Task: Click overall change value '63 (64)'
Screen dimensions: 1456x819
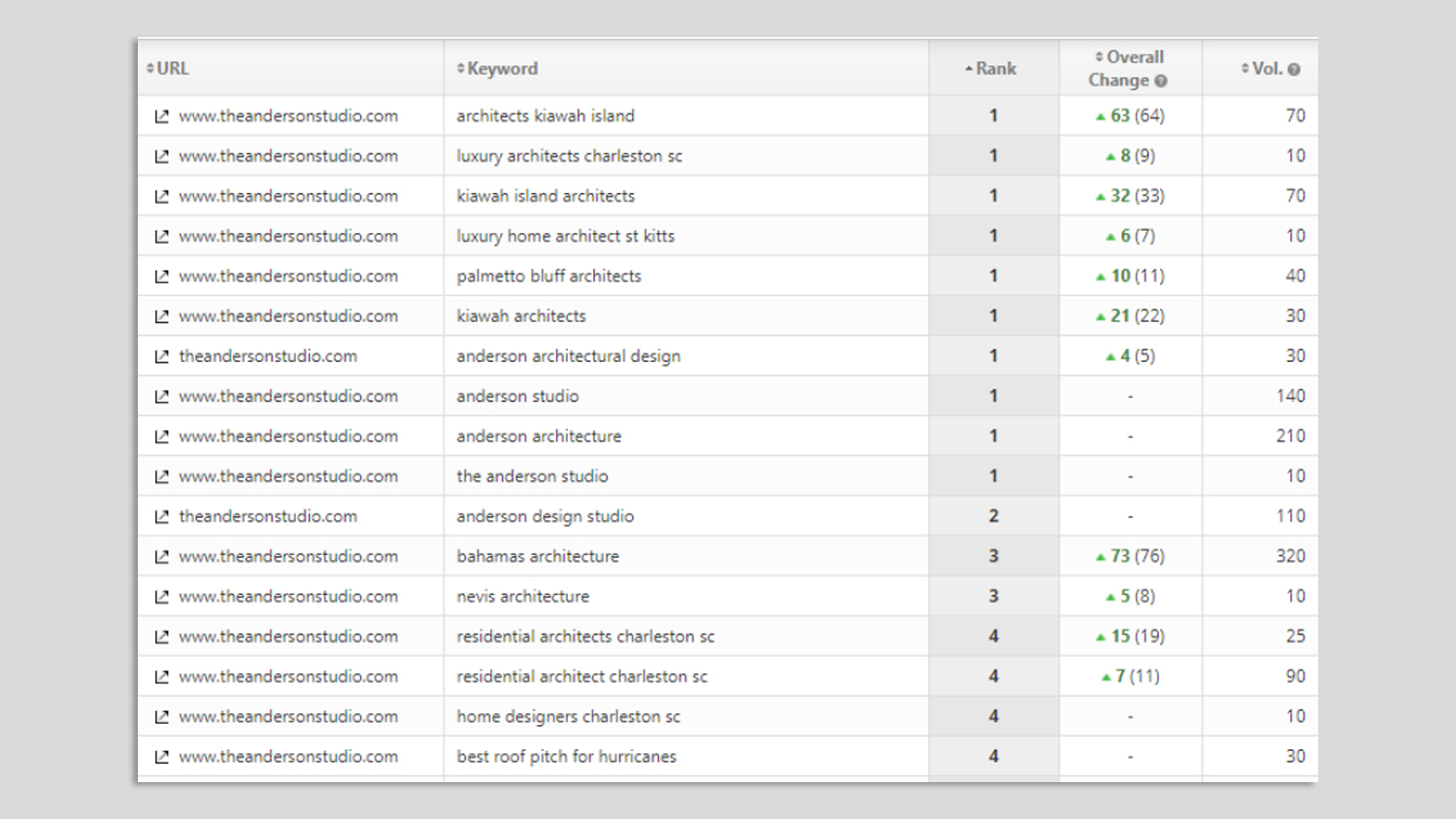Action: pos(1130,115)
